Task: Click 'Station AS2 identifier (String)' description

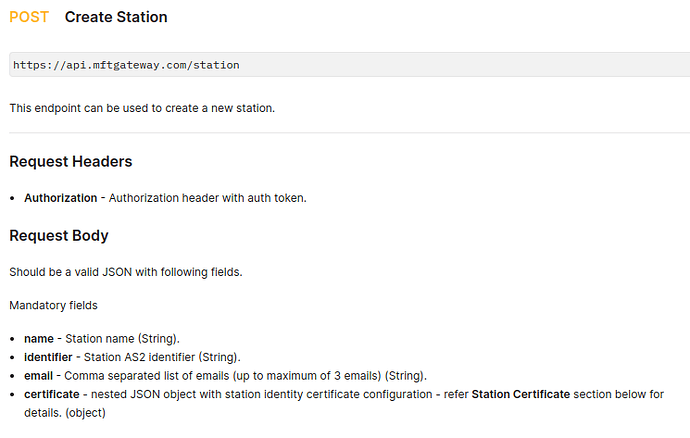Action: tap(162, 357)
